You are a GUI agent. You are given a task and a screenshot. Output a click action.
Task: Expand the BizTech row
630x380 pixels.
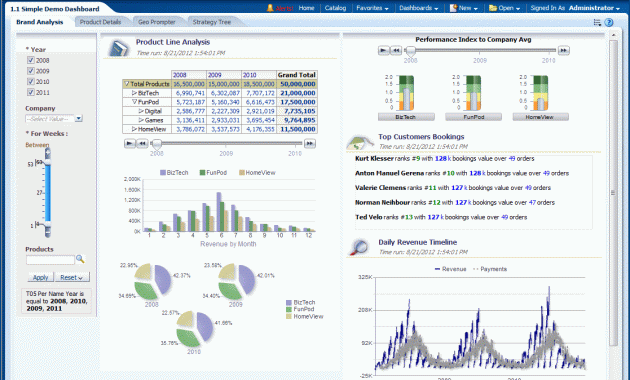135,93
